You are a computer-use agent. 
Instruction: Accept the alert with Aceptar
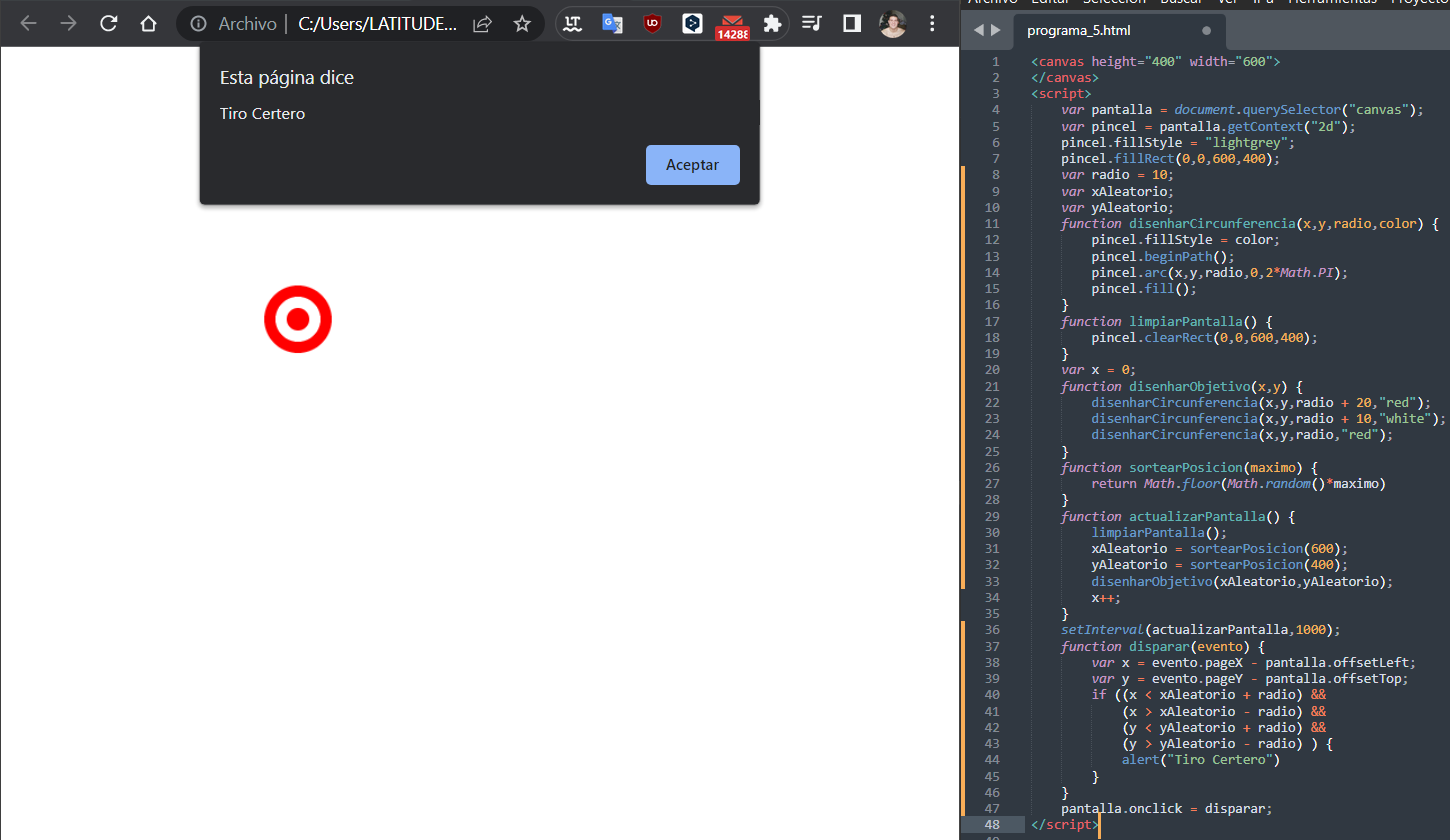693,165
